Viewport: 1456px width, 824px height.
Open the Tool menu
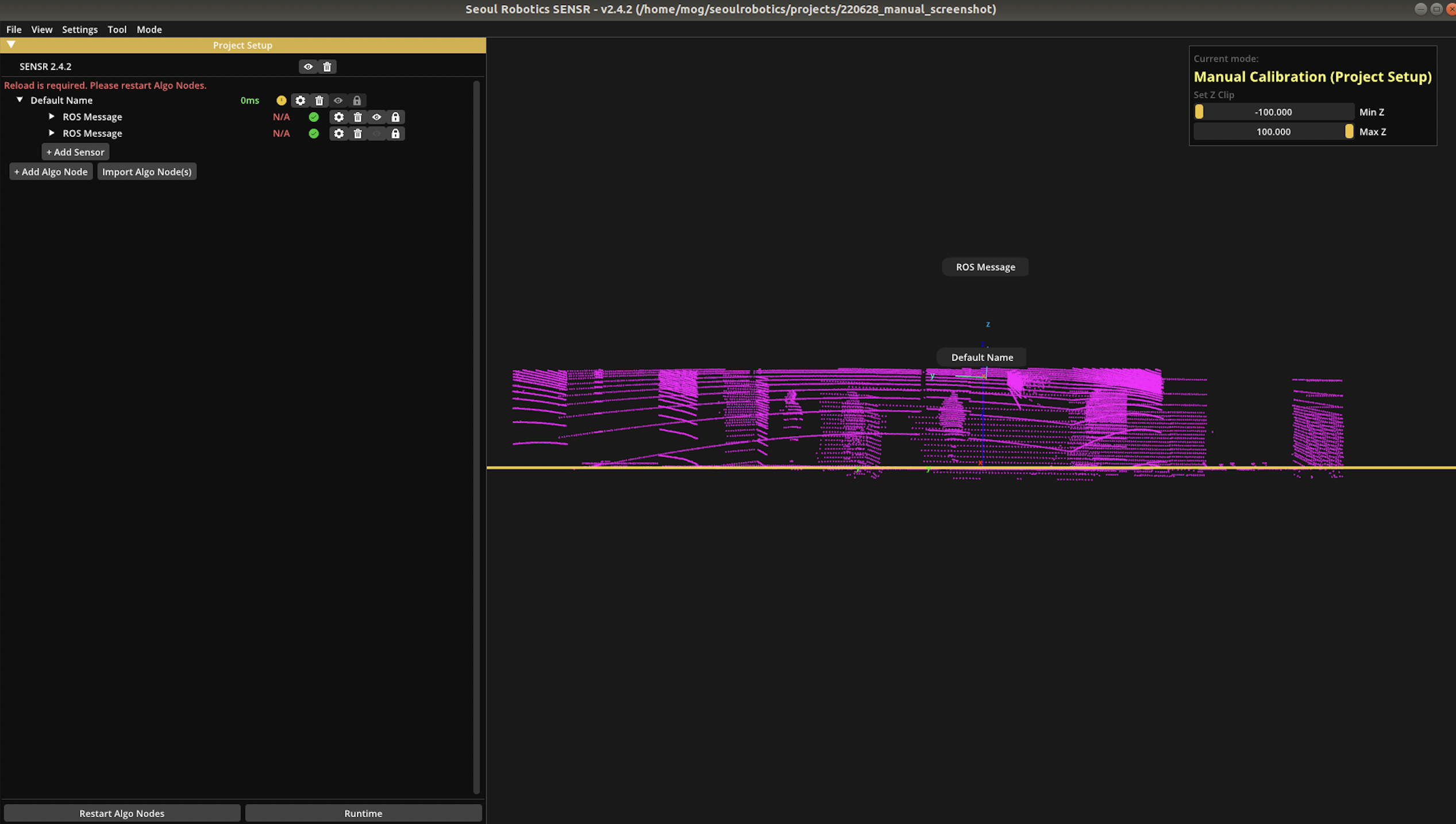[117, 30]
